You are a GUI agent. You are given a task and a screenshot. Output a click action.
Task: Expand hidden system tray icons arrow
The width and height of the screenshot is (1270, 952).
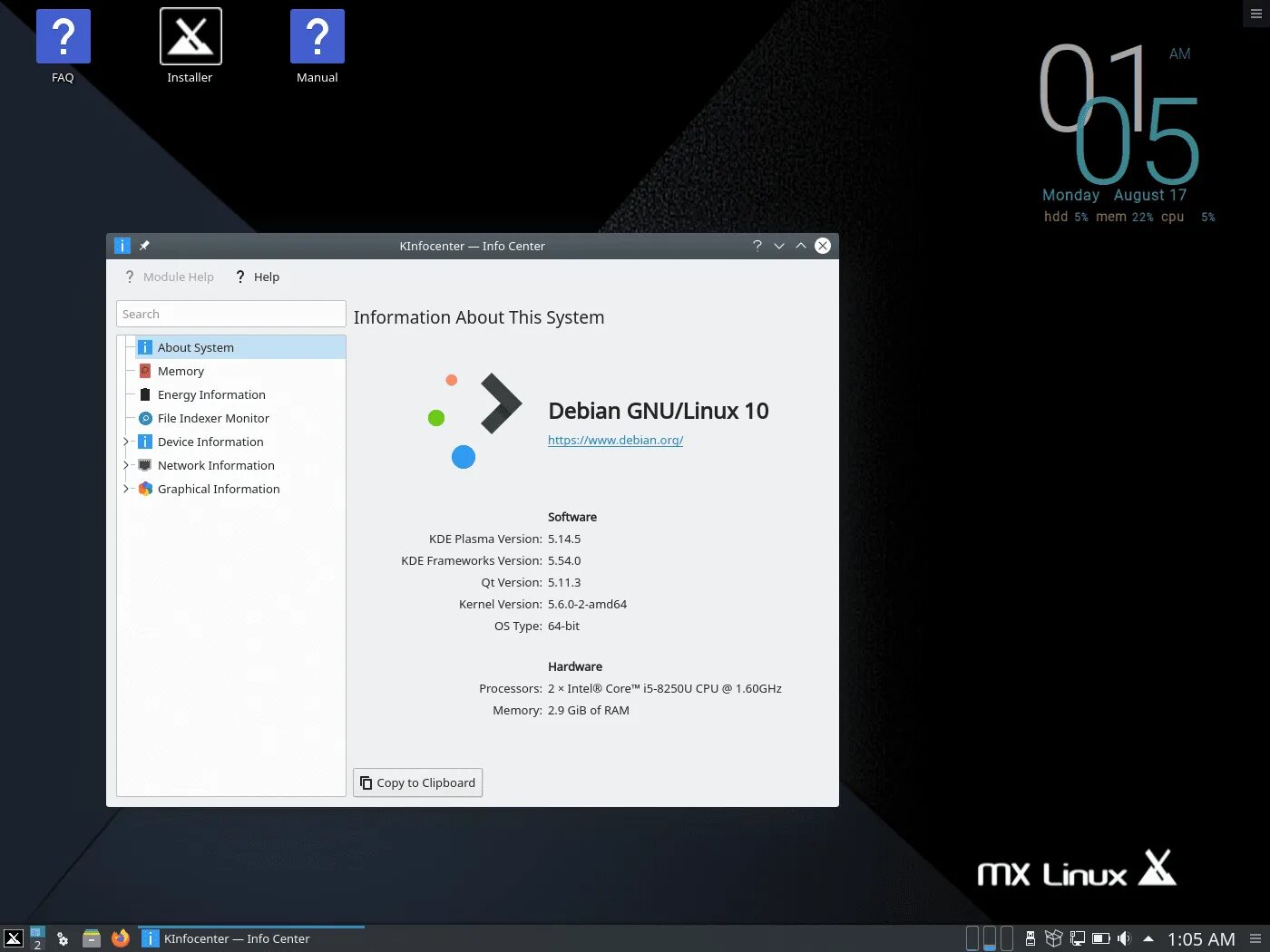(1148, 938)
